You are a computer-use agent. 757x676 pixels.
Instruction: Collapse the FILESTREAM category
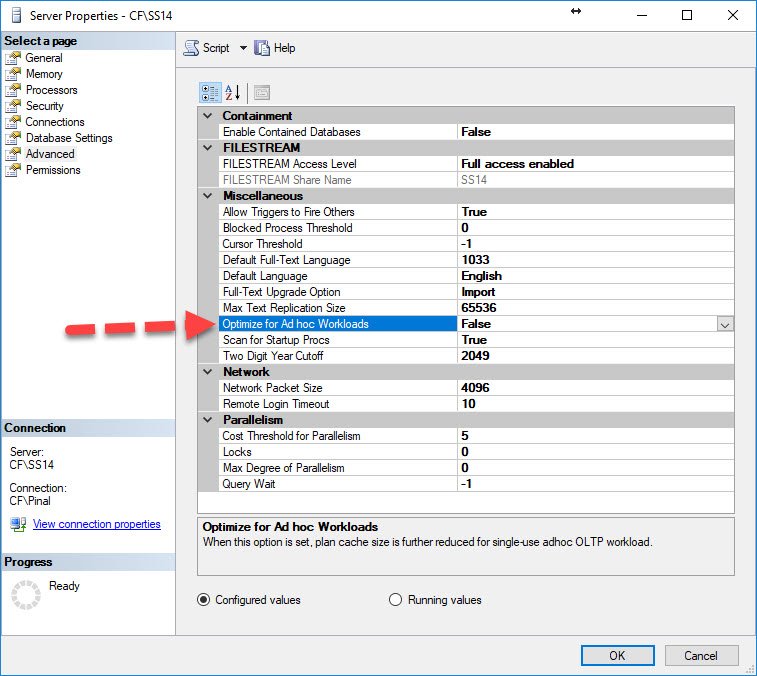click(x=208, y=148)
